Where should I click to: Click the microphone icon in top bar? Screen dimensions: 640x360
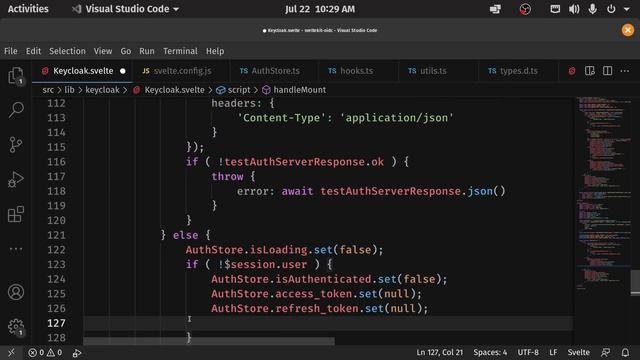pyautogui.click(x=592, y=9)
